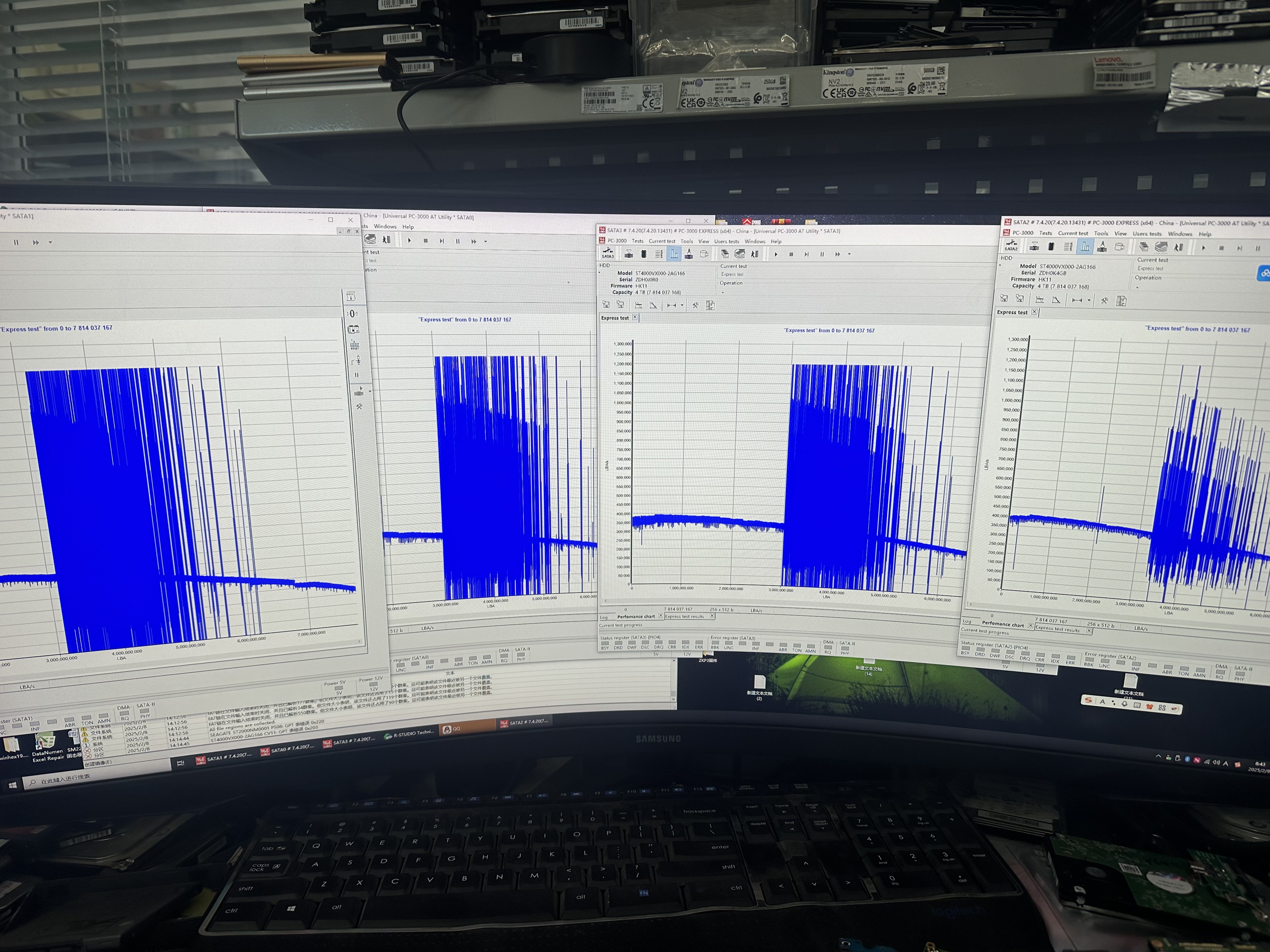Collapse HDD info arrow in SATA3 window
1270x952 pixels.
click(600, 273)
